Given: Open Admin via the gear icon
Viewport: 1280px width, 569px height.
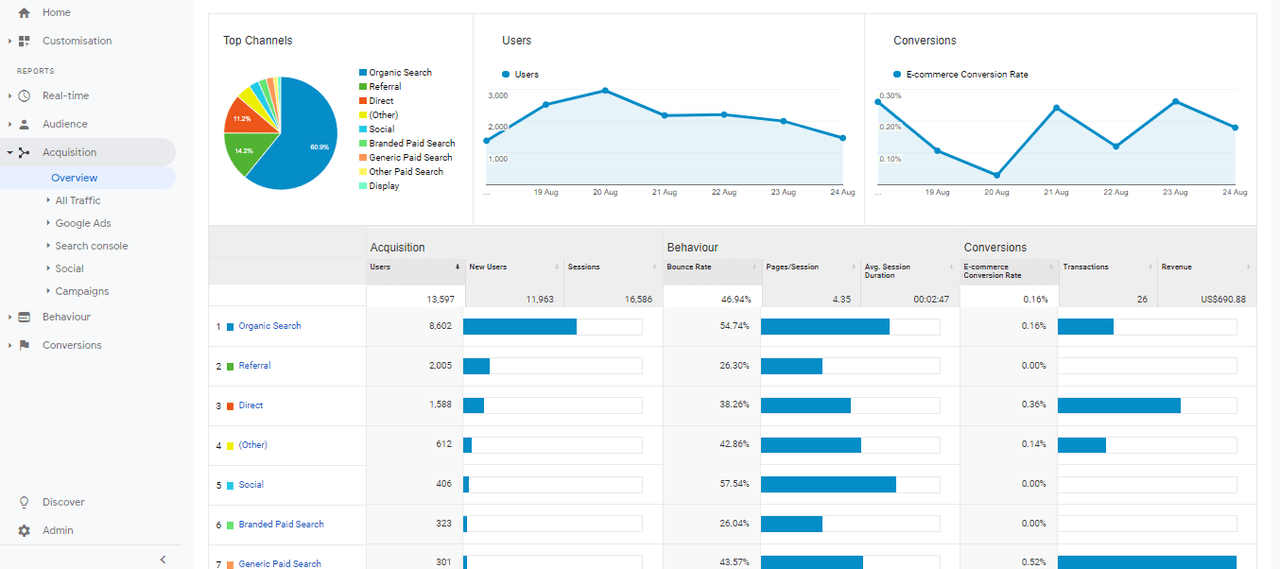Looking at the screenshot, I should point(24,531).
